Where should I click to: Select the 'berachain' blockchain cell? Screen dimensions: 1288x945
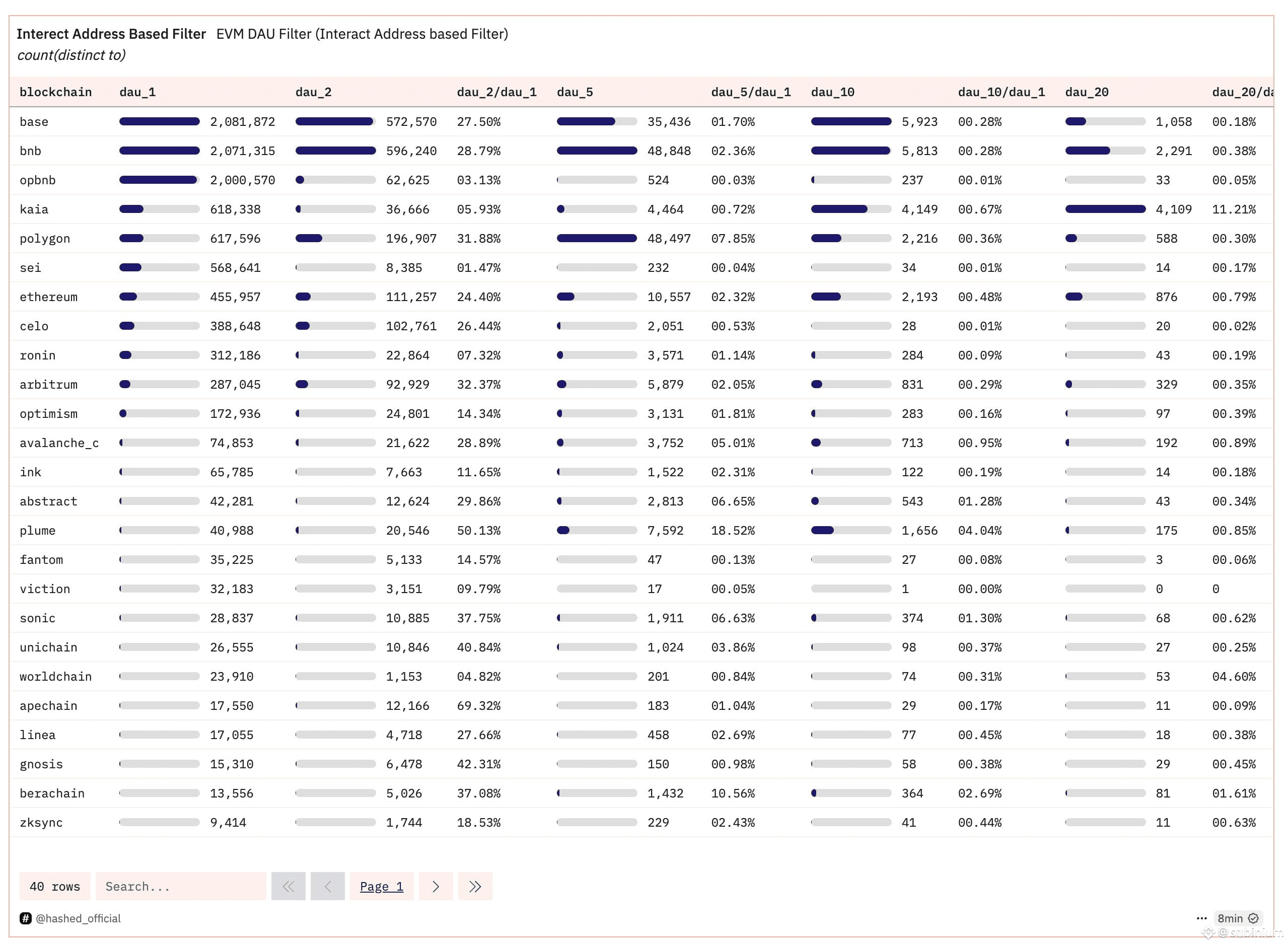(x=52, y=793)
